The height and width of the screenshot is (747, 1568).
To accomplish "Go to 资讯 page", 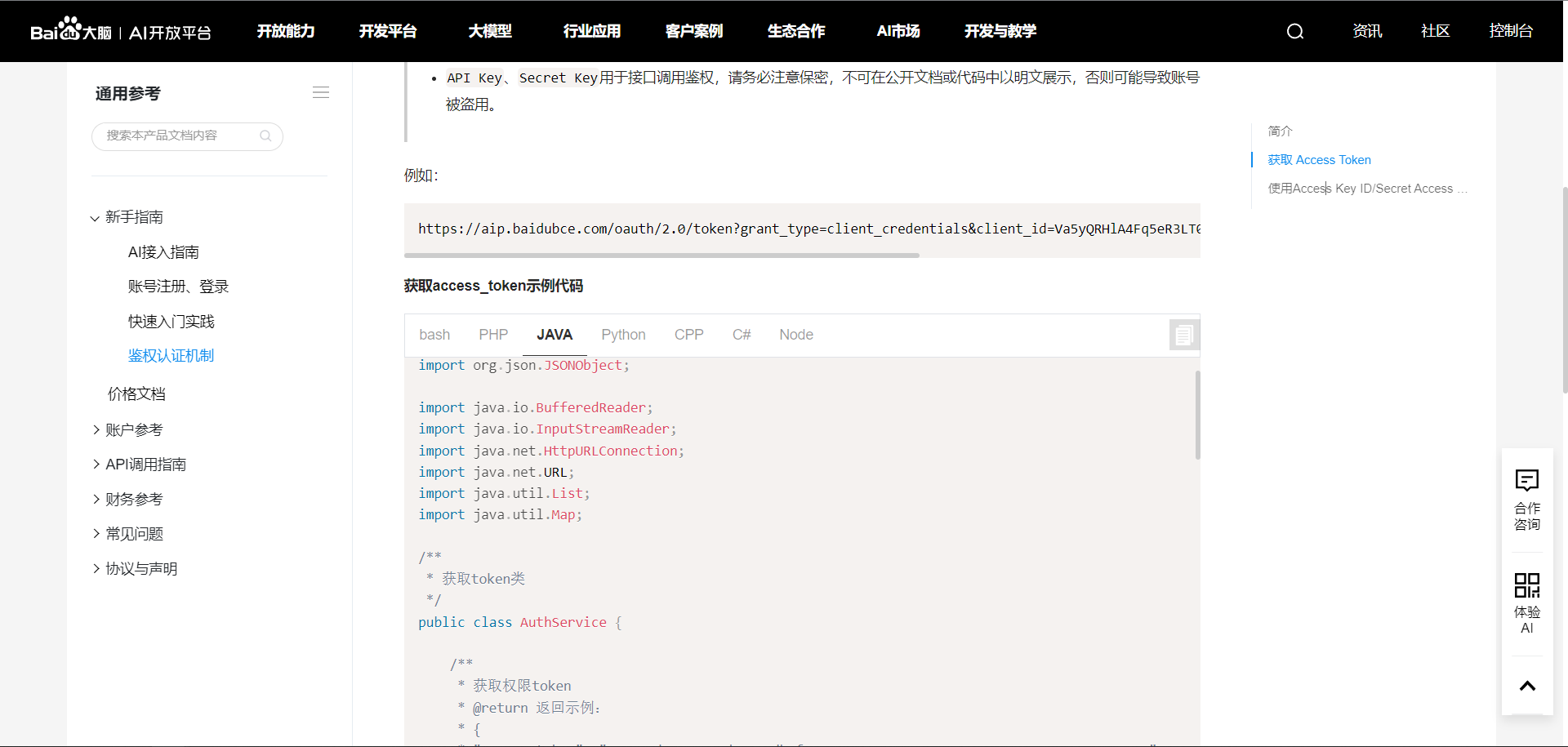I will point(1367,31).
